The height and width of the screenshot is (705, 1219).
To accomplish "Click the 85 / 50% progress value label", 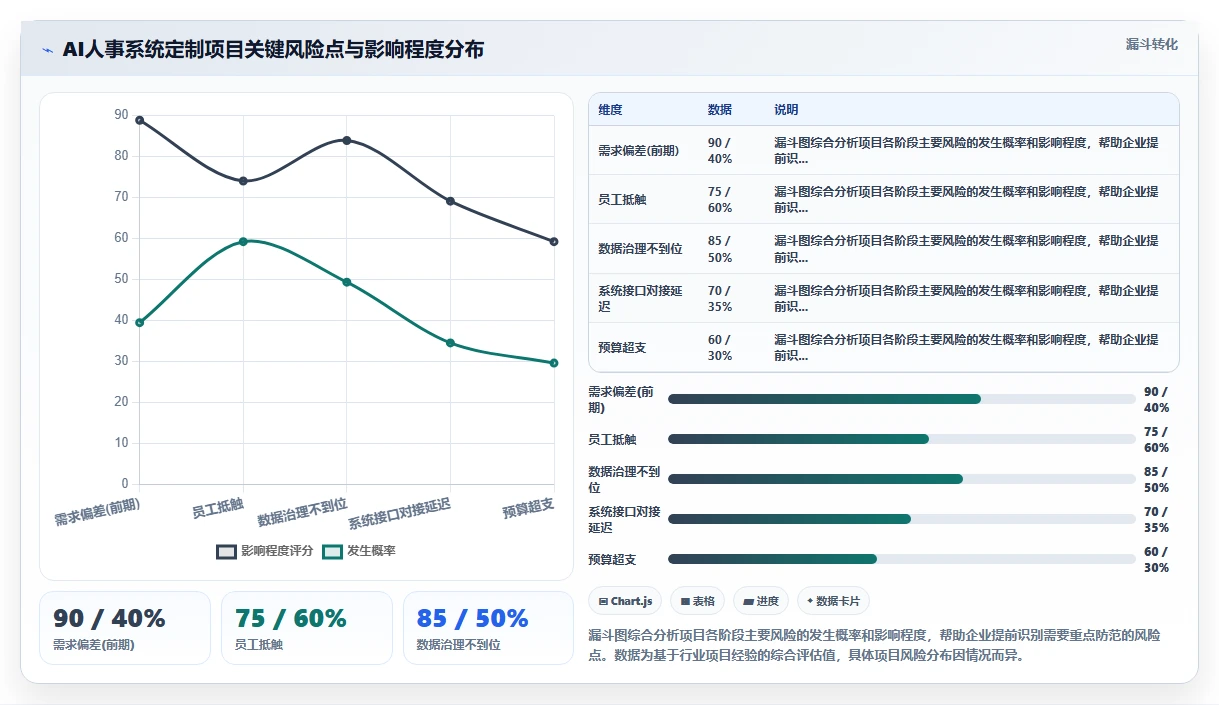I will click(x=1157, y=479).
